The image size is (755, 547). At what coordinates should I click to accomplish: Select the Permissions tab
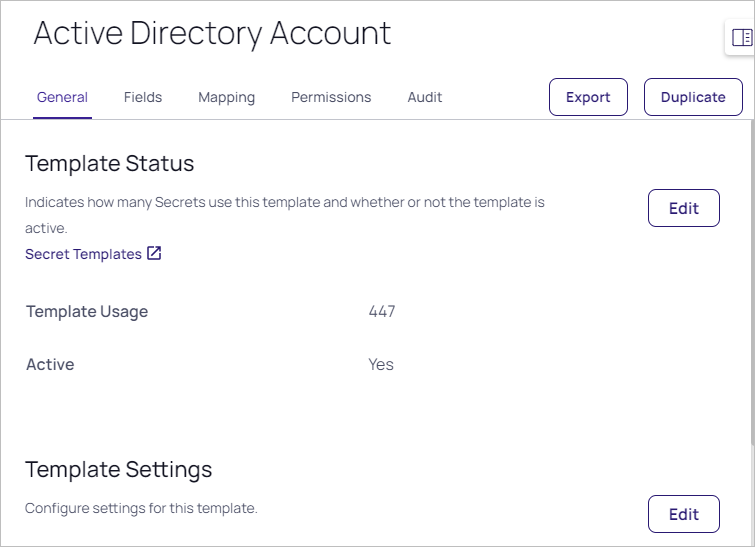(331, 97)
